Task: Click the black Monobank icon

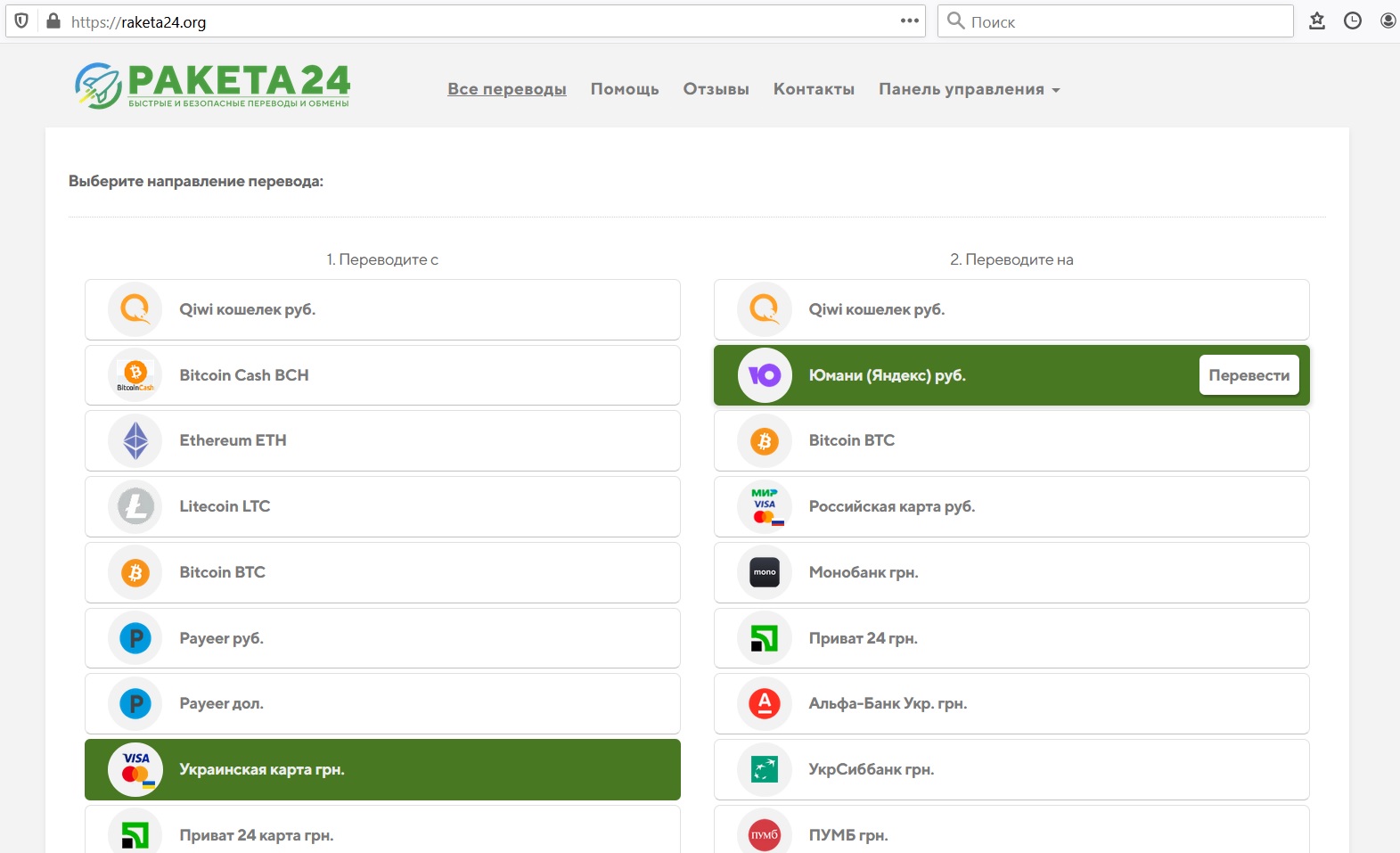Action: (765, 572)
